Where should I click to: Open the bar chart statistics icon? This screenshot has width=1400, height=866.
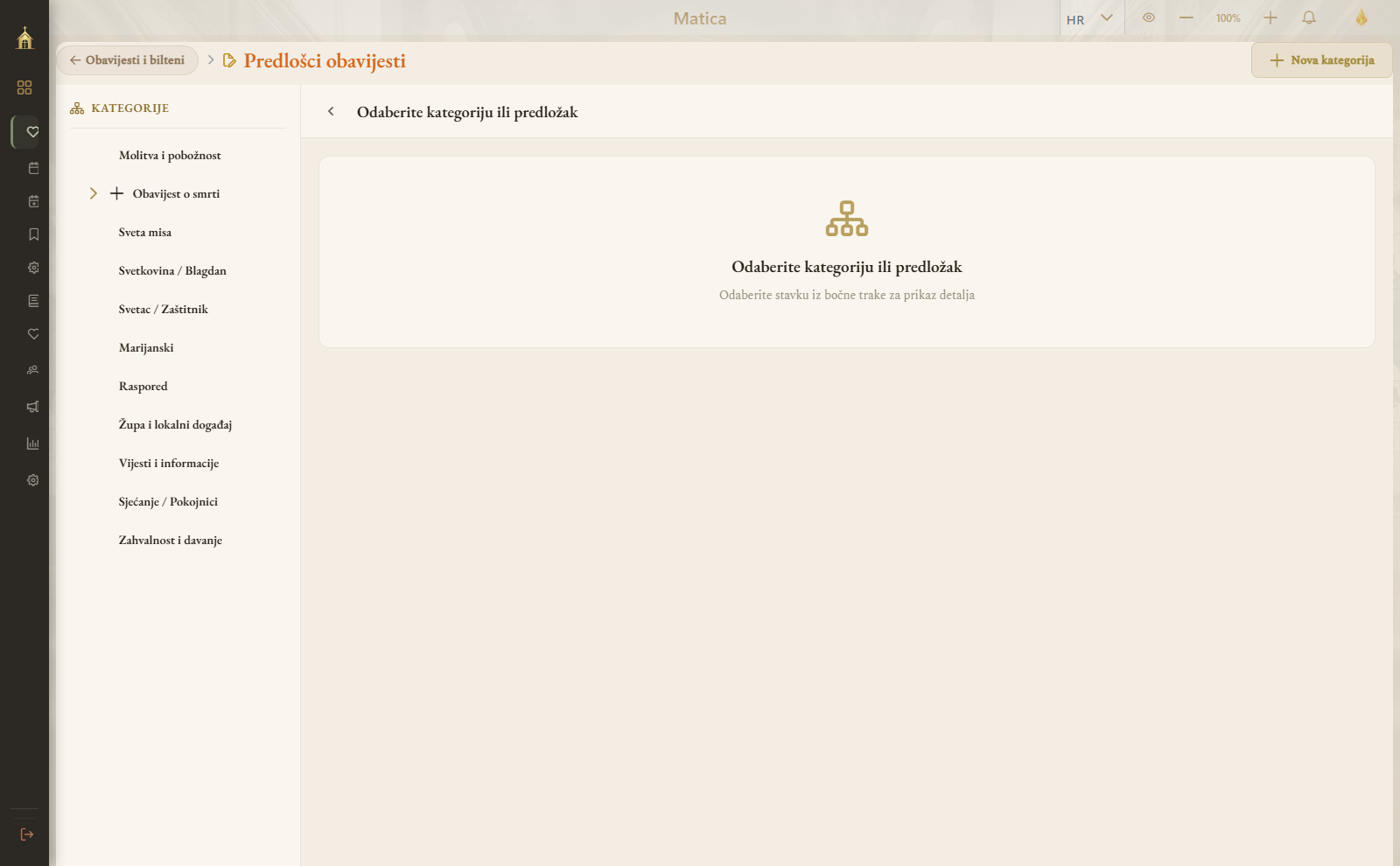click(33, 443)
